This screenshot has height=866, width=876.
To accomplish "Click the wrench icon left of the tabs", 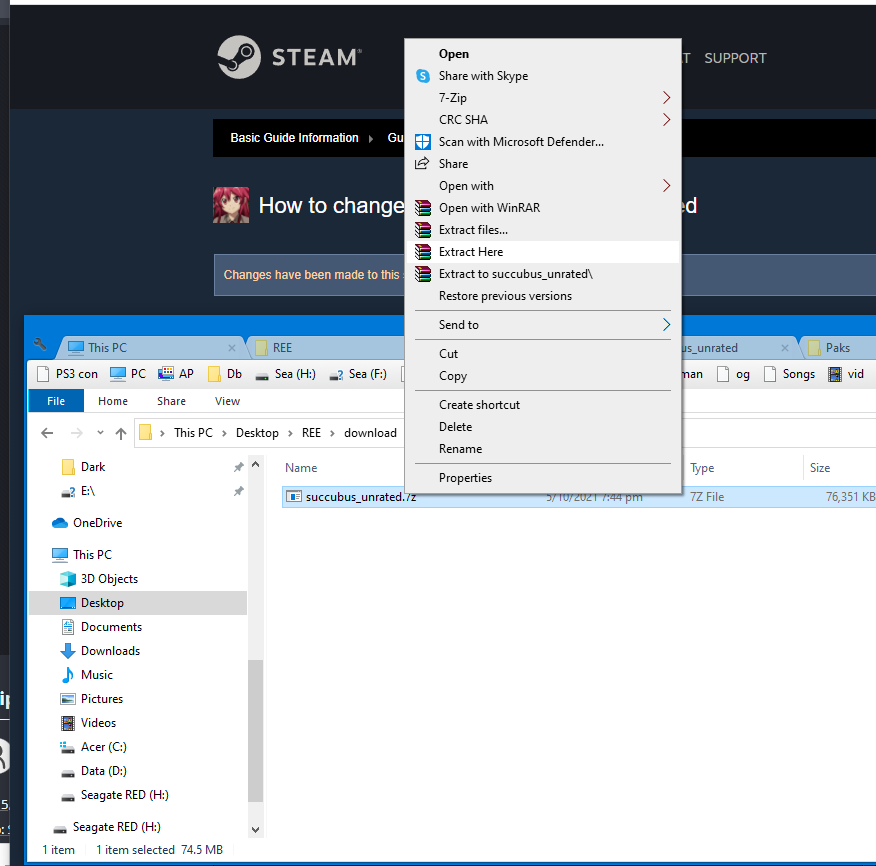I will pos(40,346).
